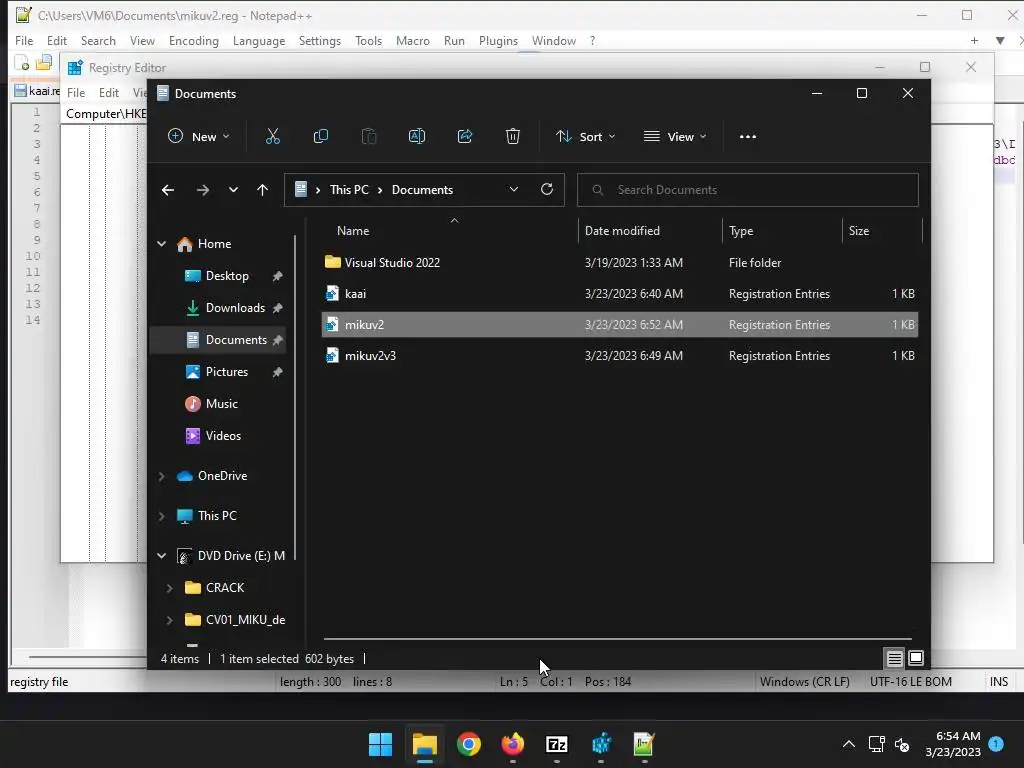Select Music in navigation pane
This screenshot has width=1024, height=768.
(224, 404)
